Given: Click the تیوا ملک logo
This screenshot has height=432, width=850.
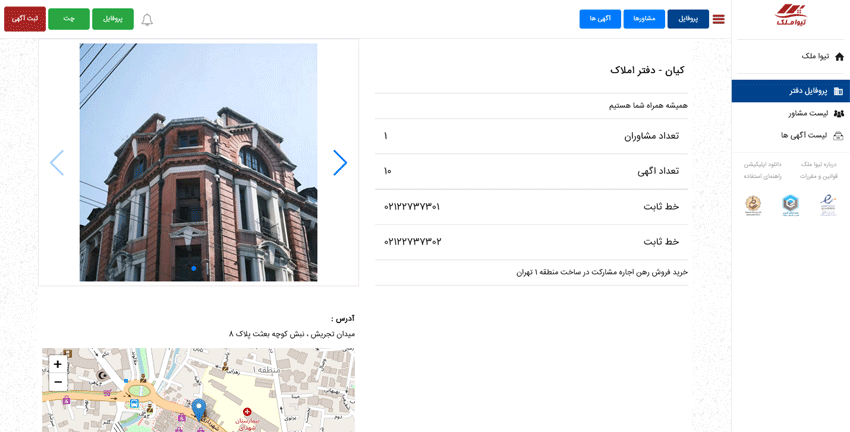Looking at the screenshot, I should coord(790,15).
